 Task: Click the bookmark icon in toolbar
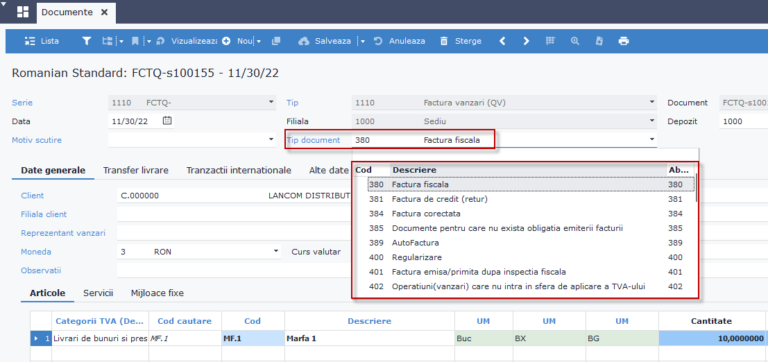[x=135, y=41]
